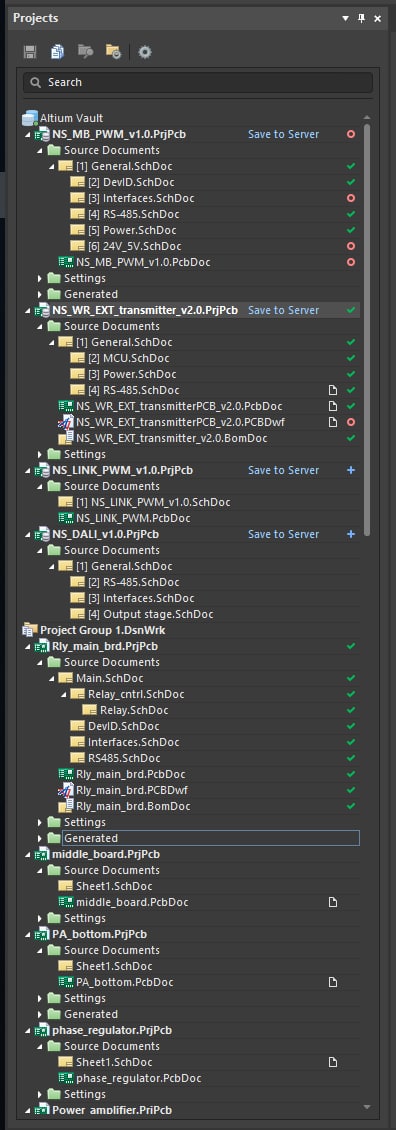
Task: Click the vertical scrollbar of the project tree
Action: pyautogui.click(x=366, y=329)
